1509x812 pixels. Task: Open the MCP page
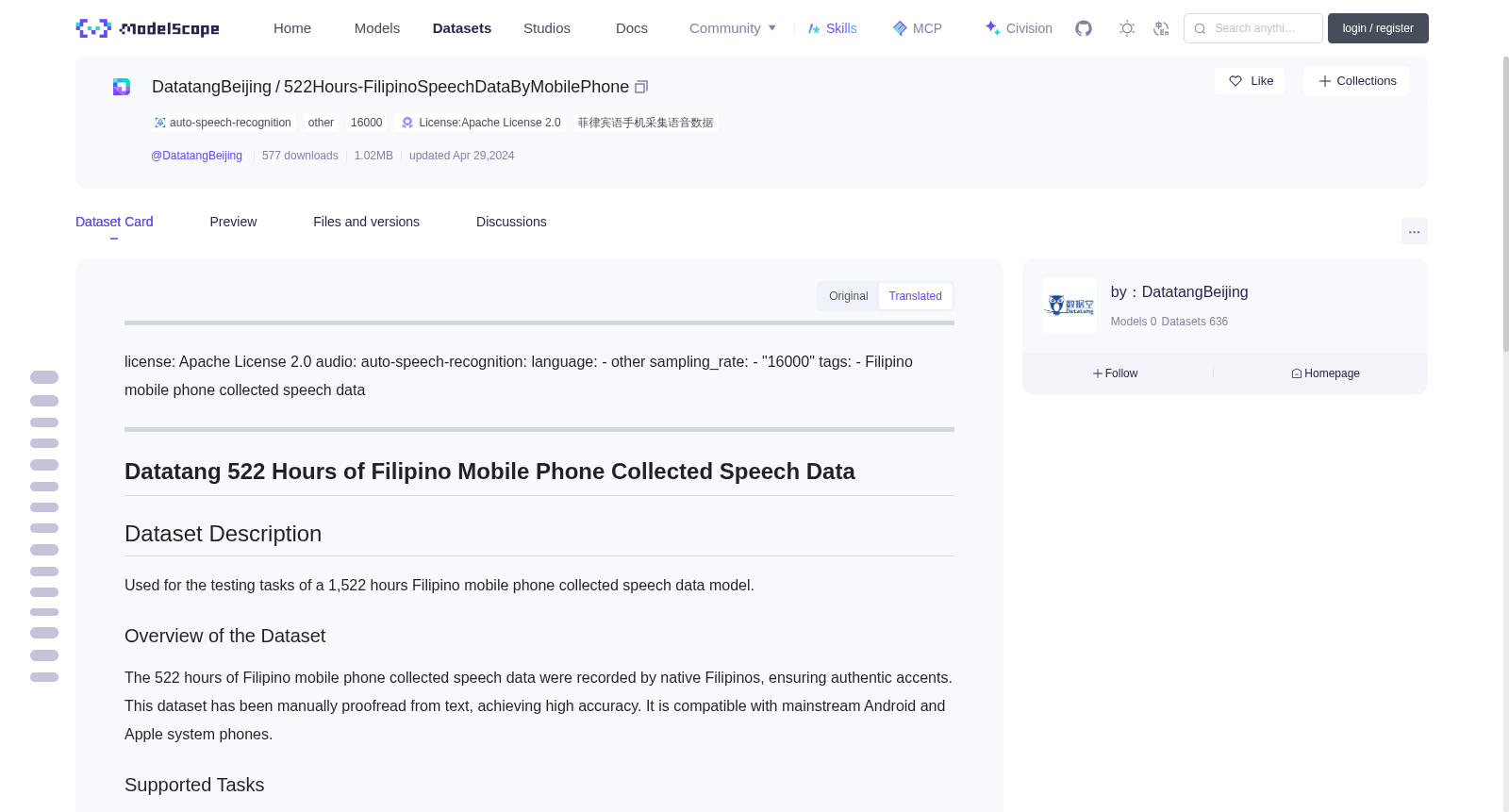[x=918, y=28]
